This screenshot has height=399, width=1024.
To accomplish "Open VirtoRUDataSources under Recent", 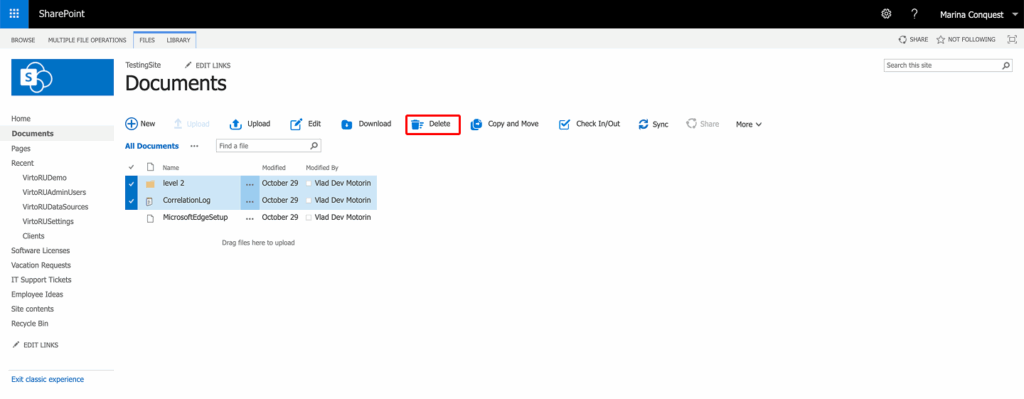I will 55,207.
